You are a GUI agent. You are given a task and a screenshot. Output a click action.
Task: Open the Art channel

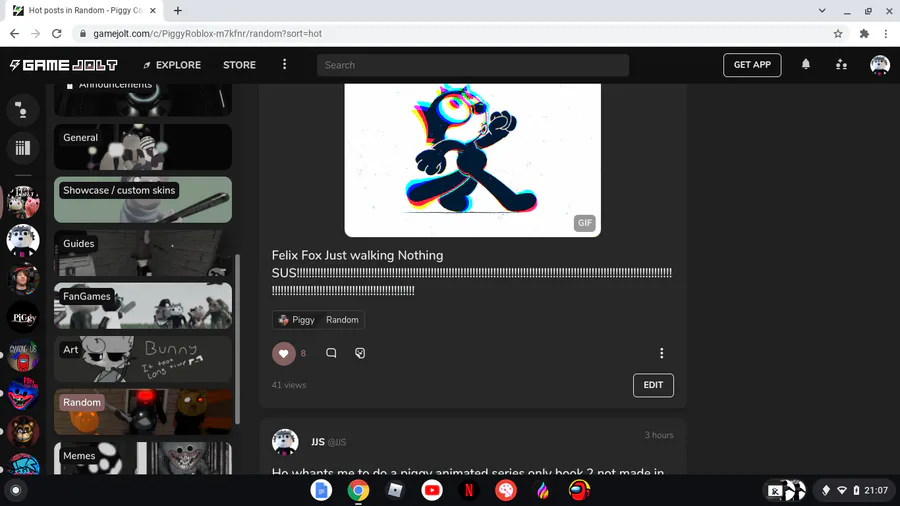click(x=143, y=359)
